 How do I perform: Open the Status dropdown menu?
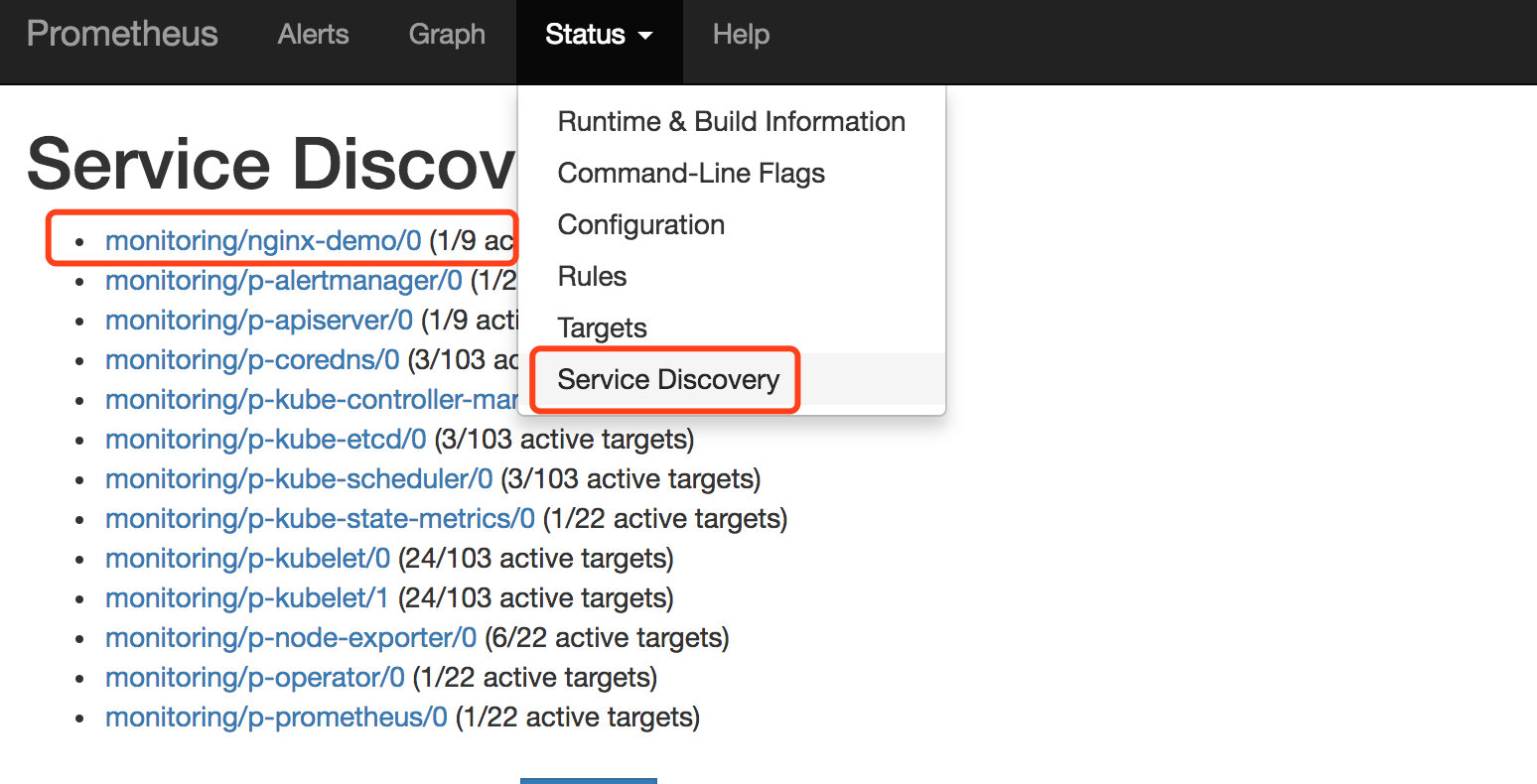(x=599, y=35)
